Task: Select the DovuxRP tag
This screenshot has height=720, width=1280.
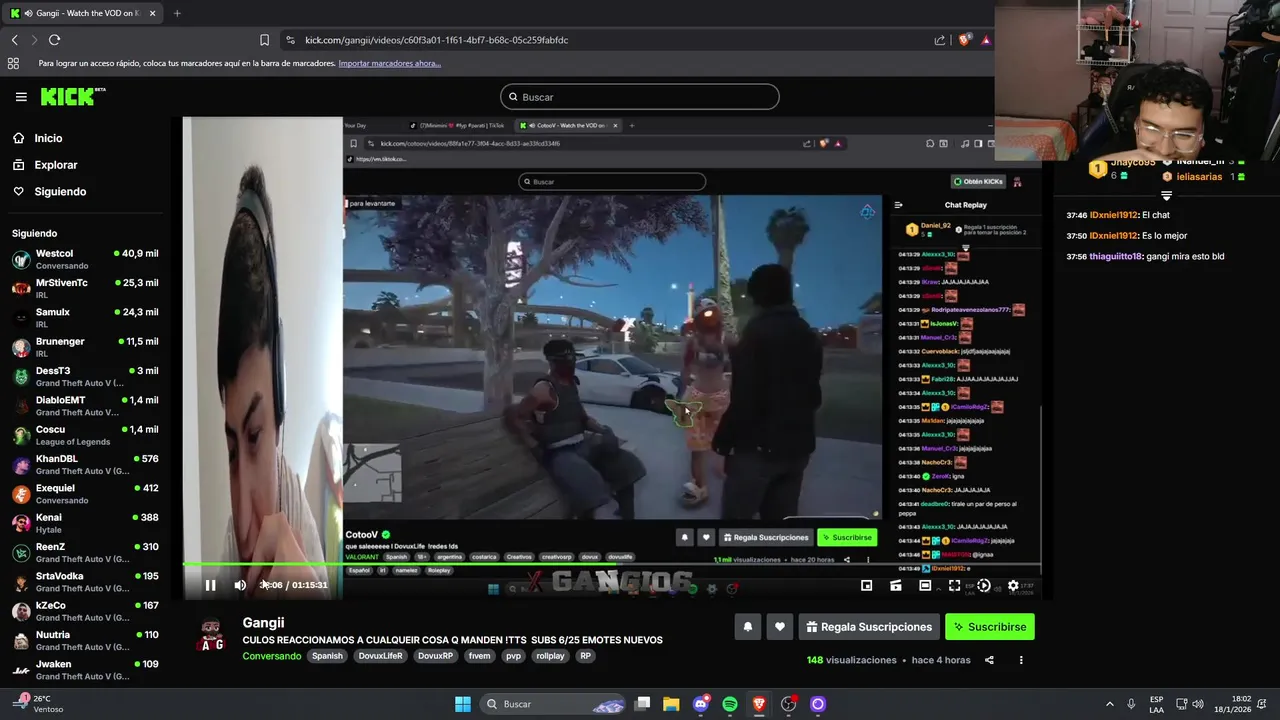Action: pos(436,656)
